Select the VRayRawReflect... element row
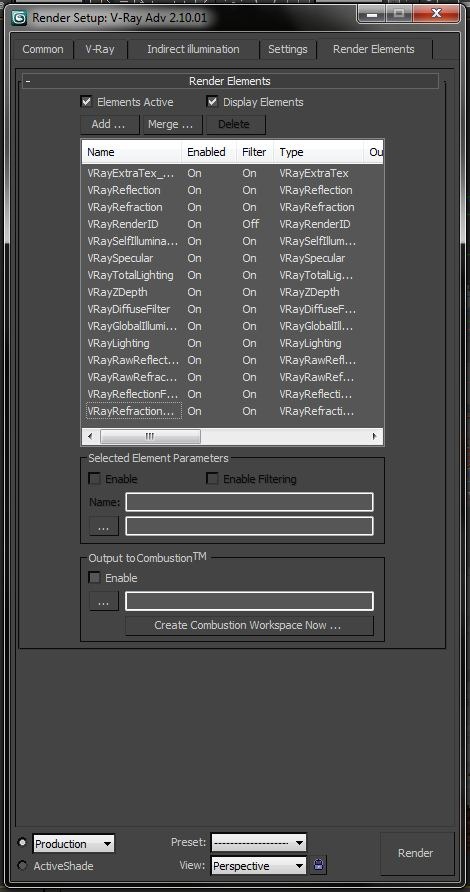Image resolution: width=470 pixels, height=892 pixels. [x=232, y=360]
